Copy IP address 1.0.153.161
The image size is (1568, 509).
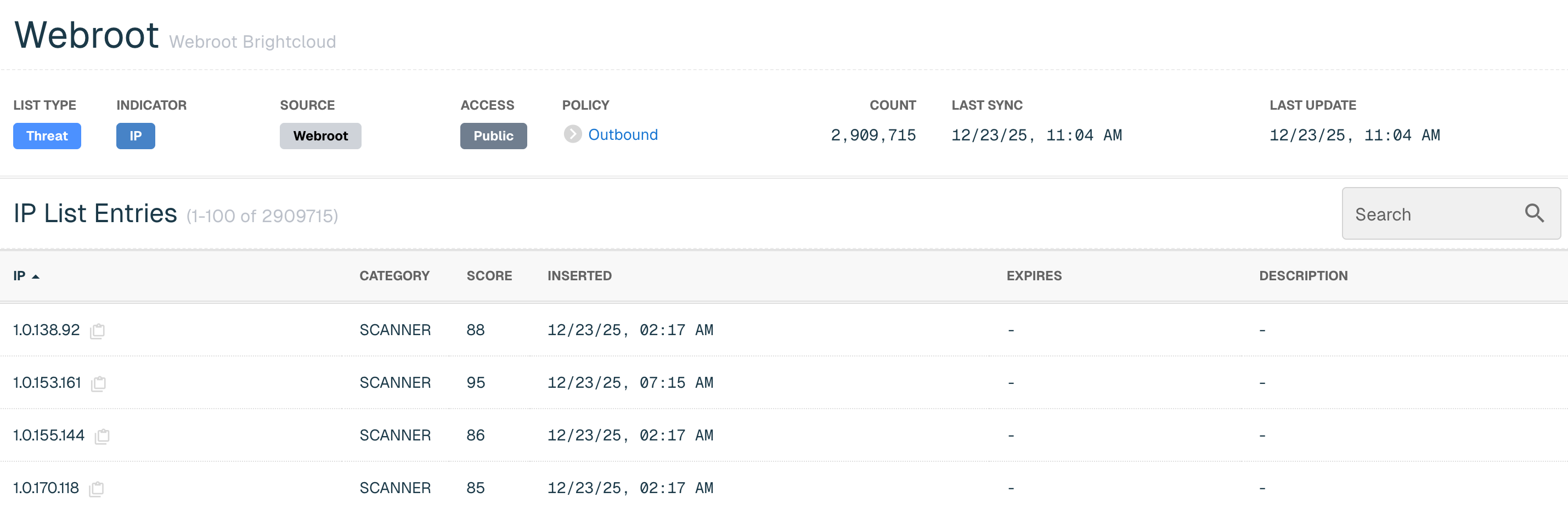point(99,383)
